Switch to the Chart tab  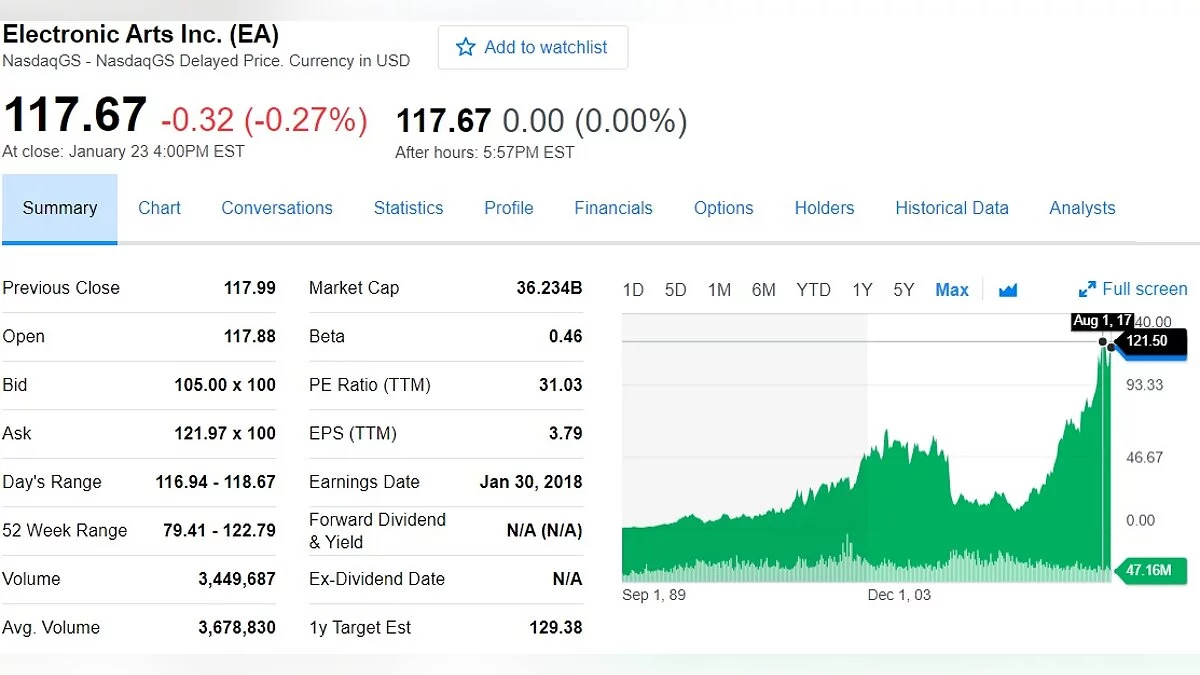click(159, 208)
